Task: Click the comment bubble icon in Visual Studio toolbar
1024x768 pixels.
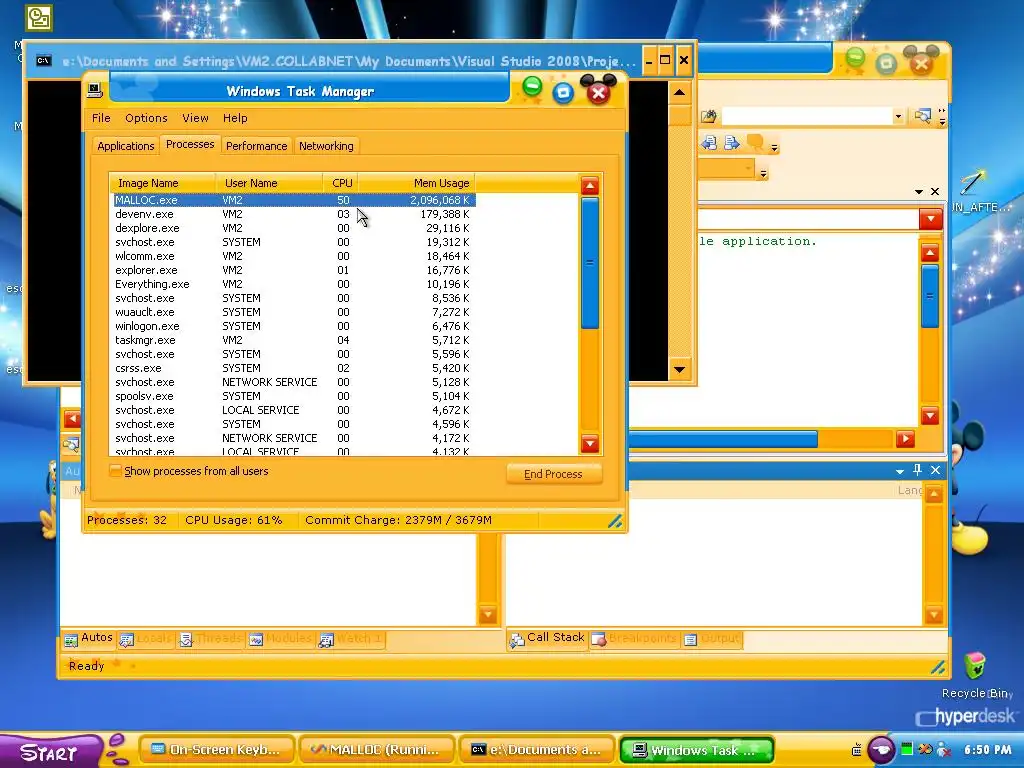Action: [755, 142]
